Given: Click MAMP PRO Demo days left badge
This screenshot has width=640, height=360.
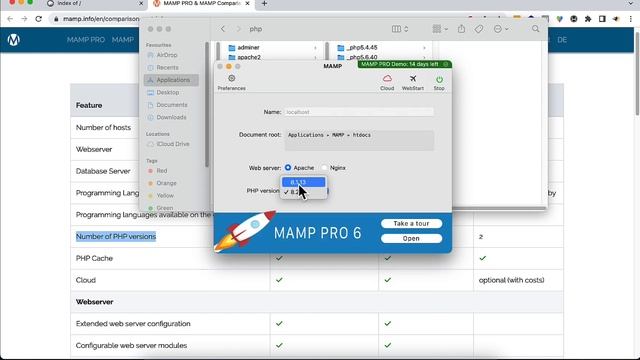Looking at the screenshot, I should 404,64.
